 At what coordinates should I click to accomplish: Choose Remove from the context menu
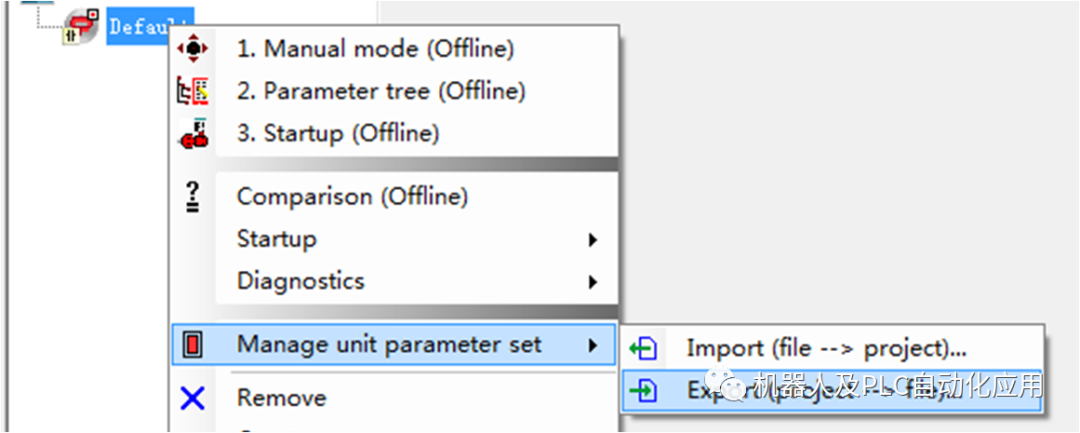[x=281, y=398]
